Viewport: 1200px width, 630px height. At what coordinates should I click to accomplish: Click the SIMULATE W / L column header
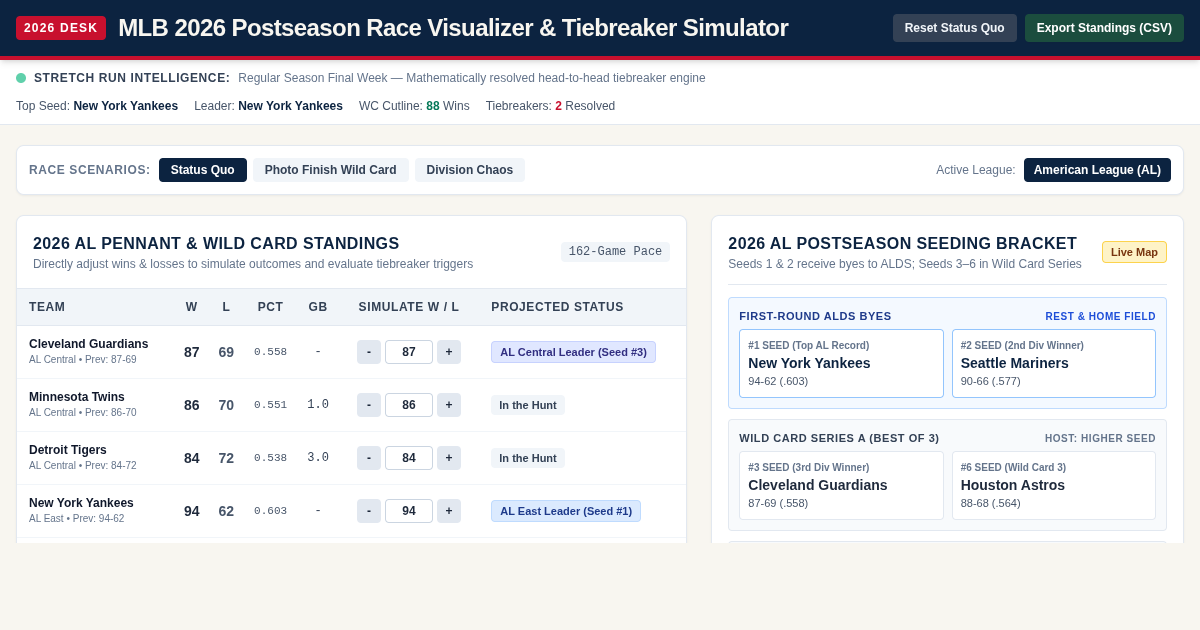[x=409, y=307]
